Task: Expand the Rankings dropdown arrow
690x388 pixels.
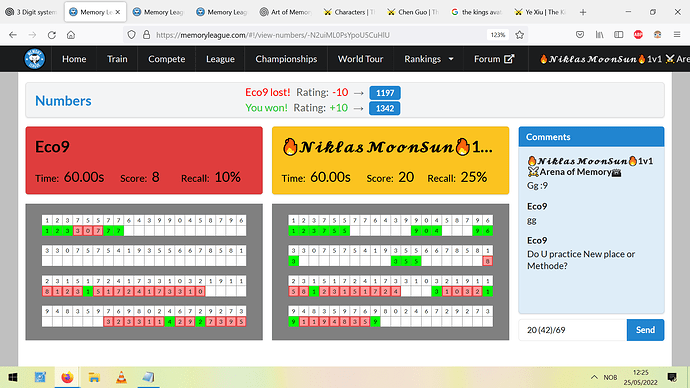Action: tap(451, 59)
